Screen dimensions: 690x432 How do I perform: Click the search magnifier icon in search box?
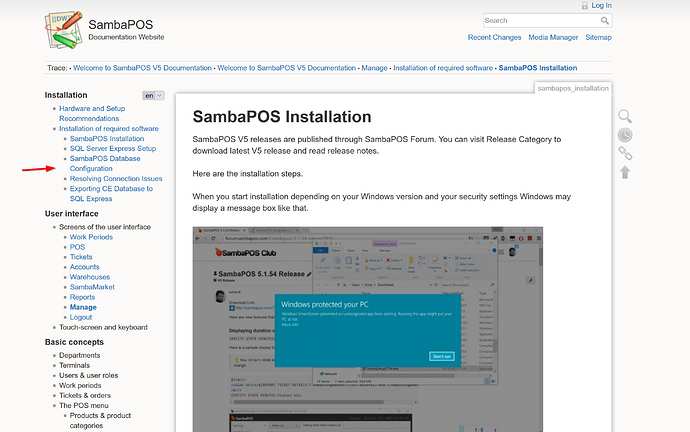click(605, 21)
